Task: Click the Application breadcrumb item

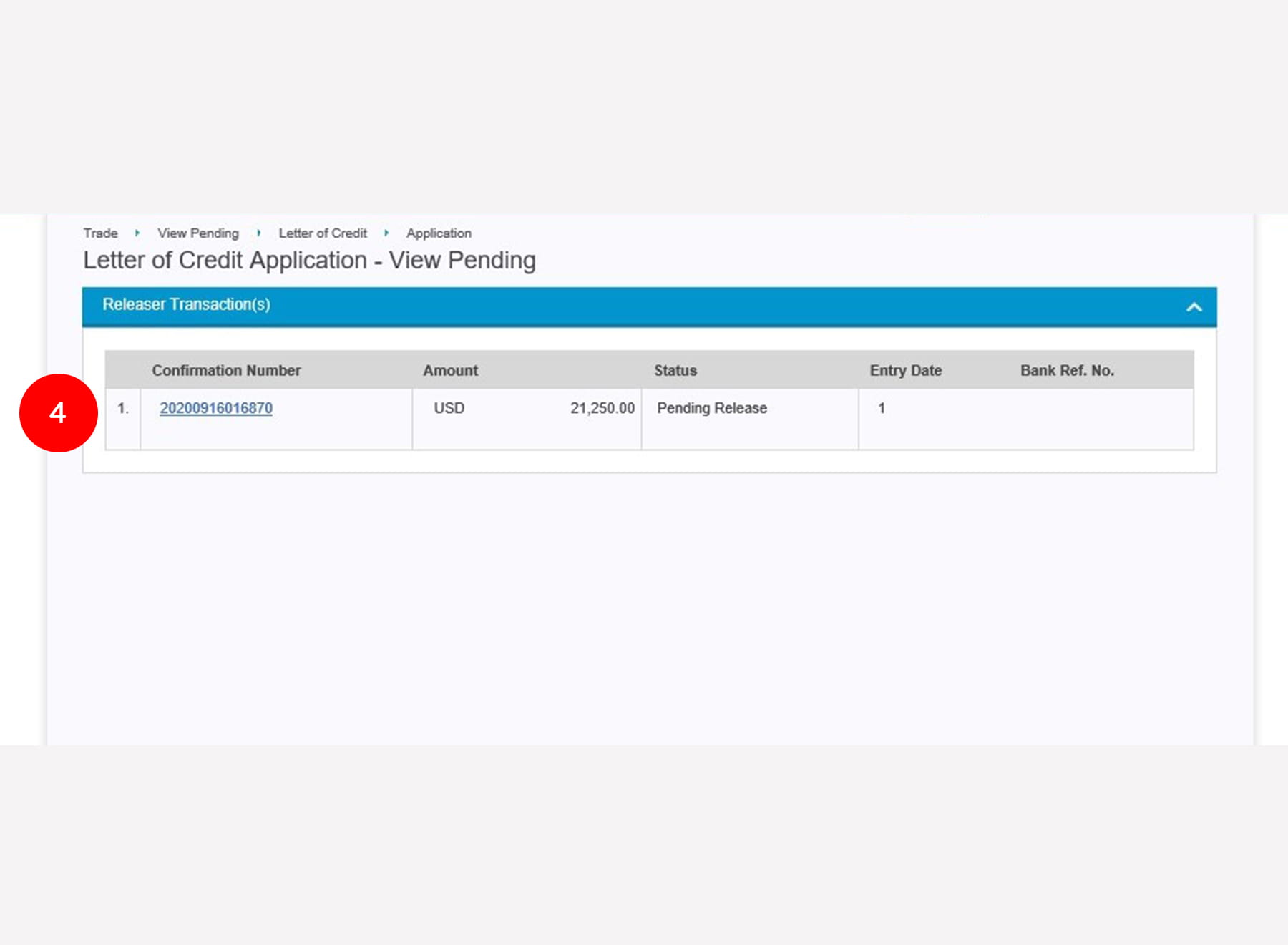Action: (x=439, y=233)
